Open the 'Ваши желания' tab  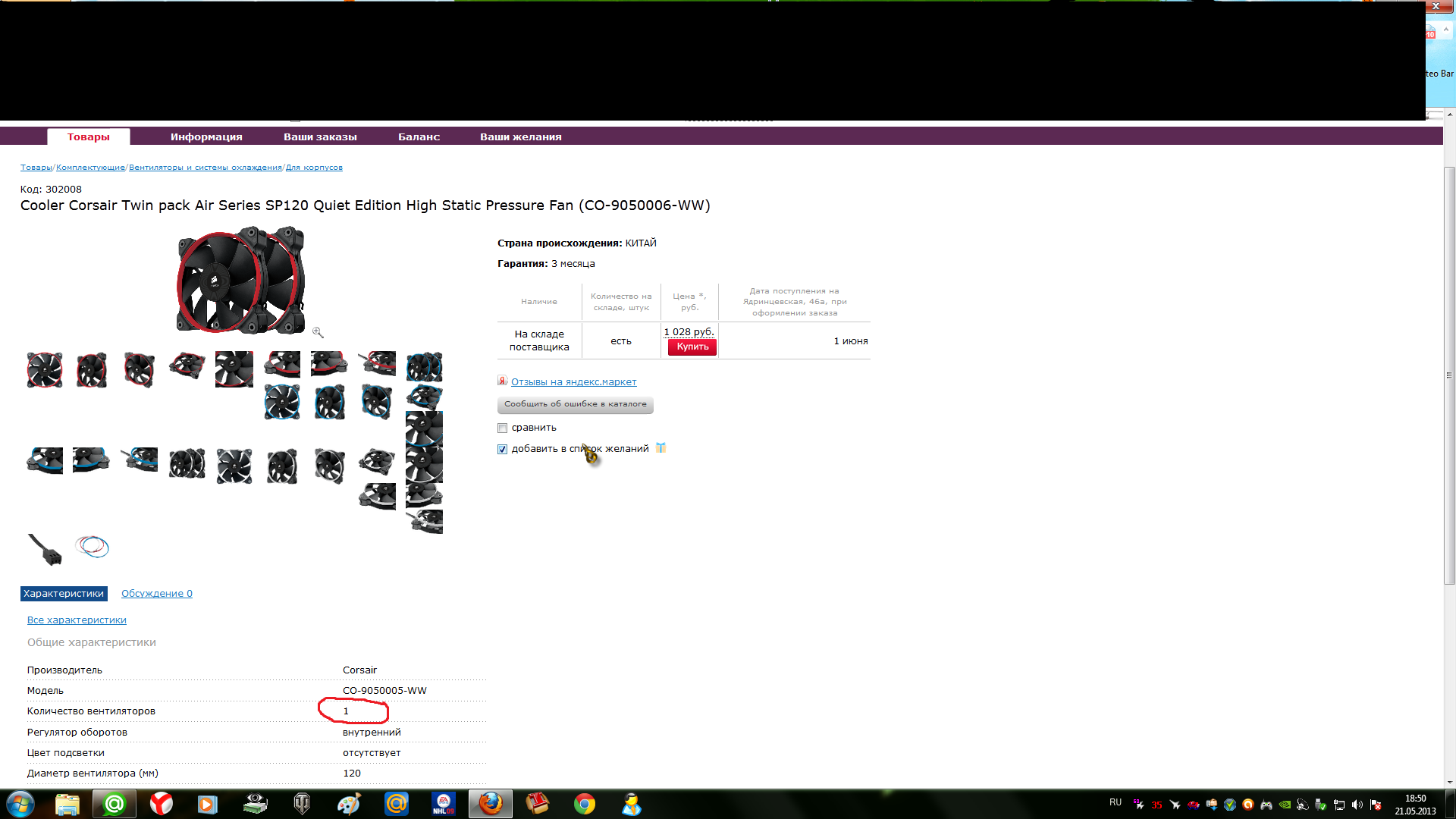[x=521, y=136]
